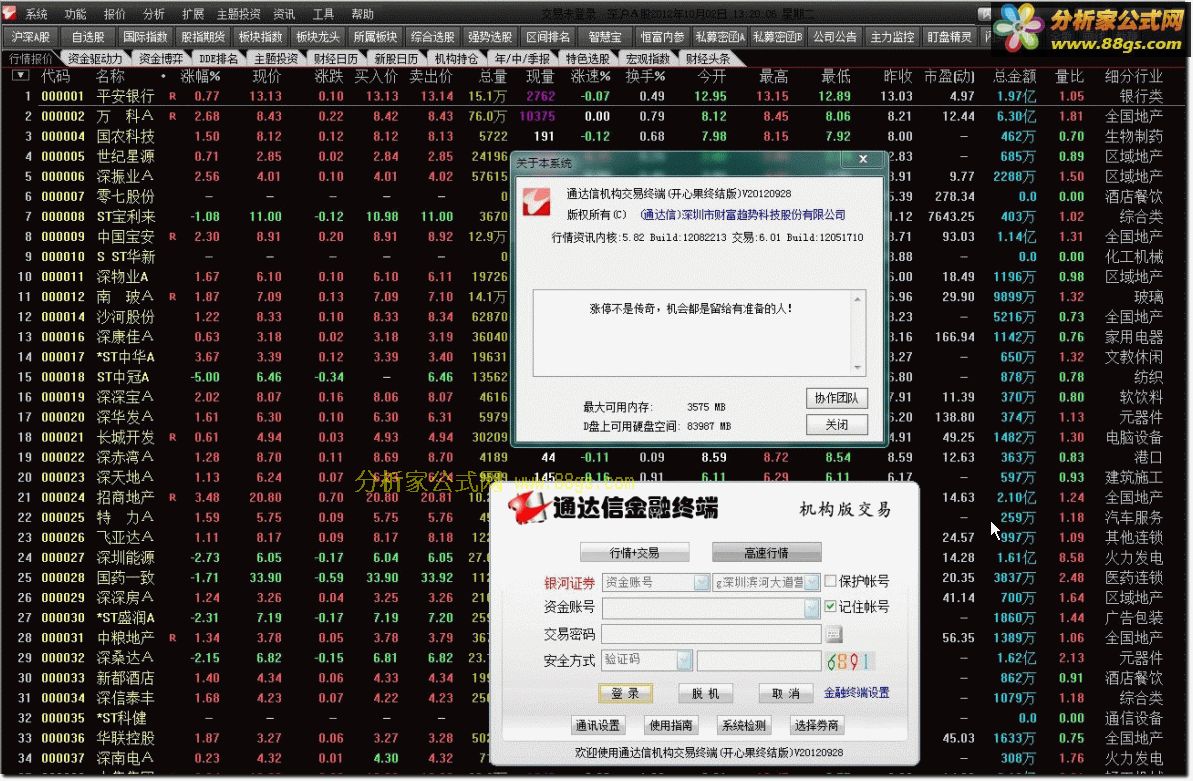
Task: Click 系统检测 button
Action: (x=743, y=725)
